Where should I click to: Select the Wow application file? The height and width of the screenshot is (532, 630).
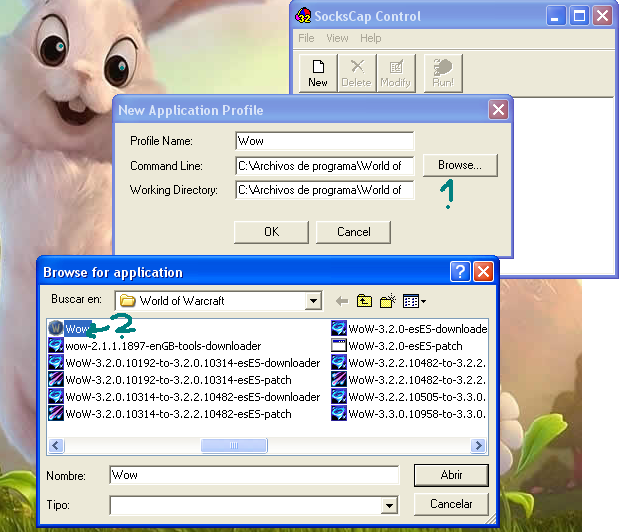[x=69, y=329]
